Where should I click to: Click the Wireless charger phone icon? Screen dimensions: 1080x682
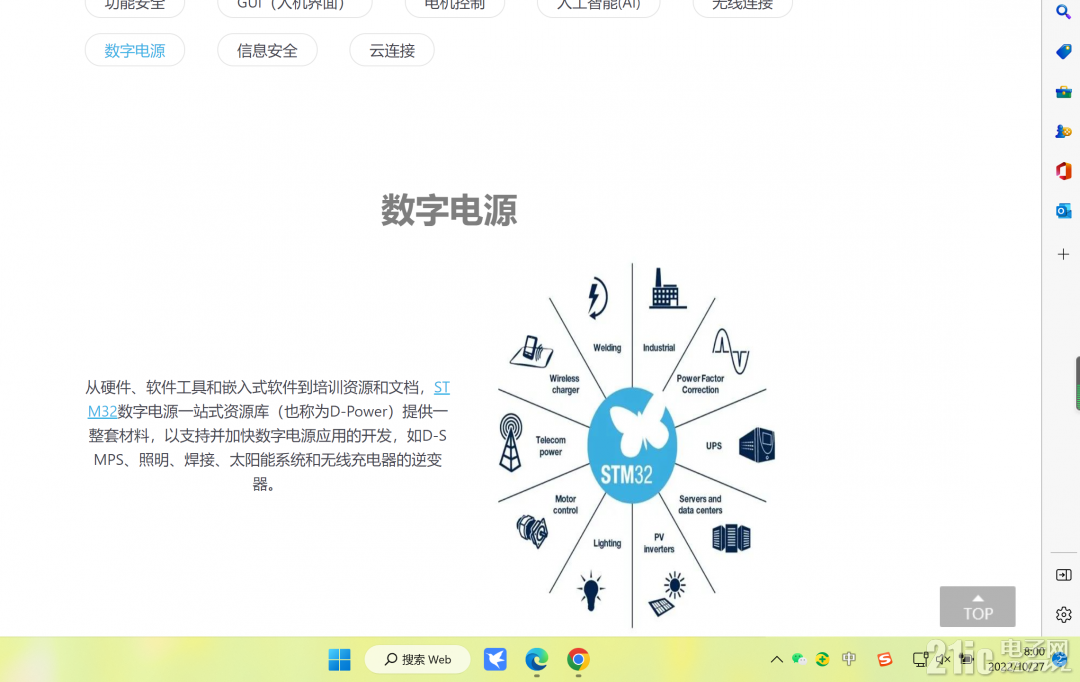[x=531, y=351]
